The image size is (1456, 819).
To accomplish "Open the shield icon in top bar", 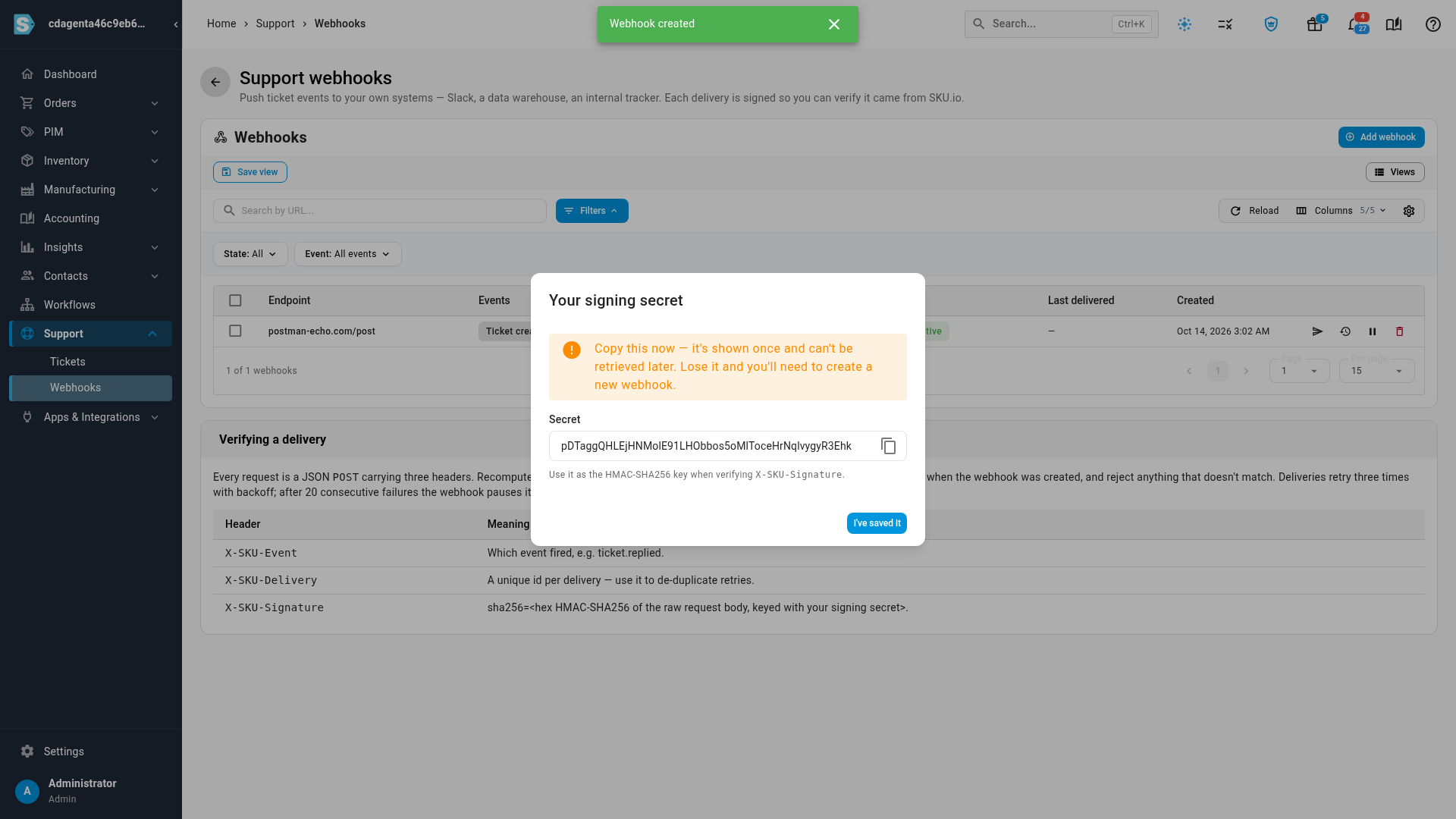I will [x=1271, y=24].
